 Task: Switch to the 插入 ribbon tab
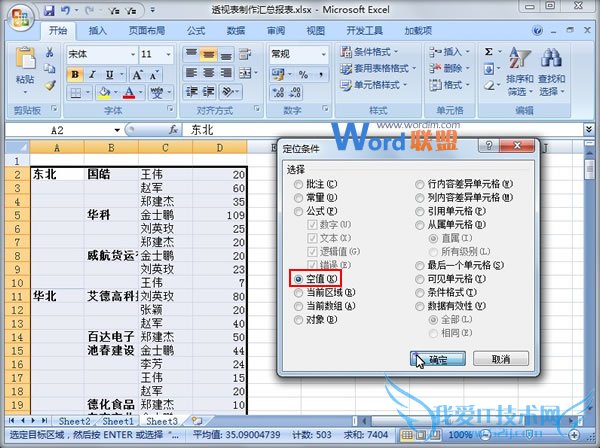click(98, 31)
